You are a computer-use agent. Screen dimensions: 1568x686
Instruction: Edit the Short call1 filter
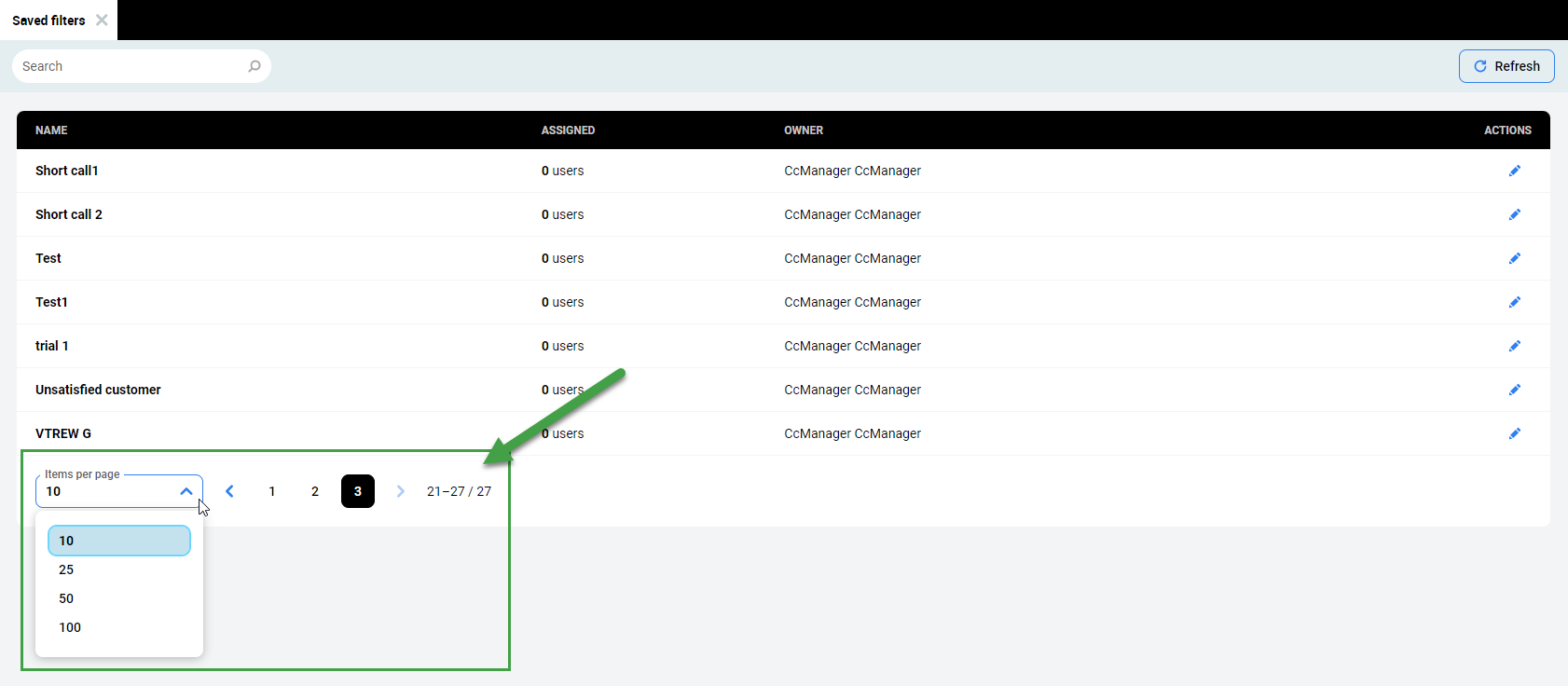point(1514,171)
